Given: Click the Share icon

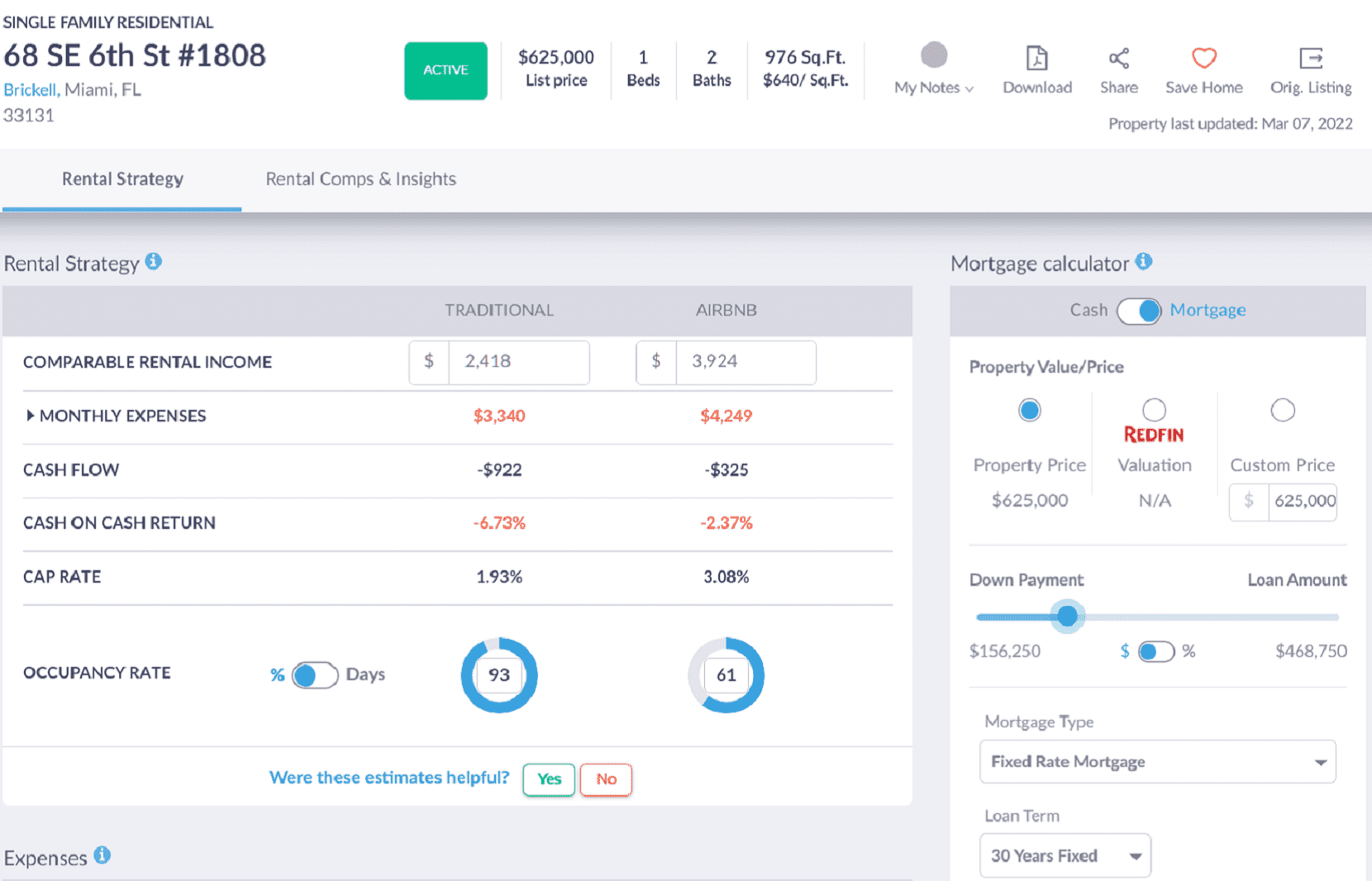Looking at the screenshot, I should pyautogui.click(x=1118, y=59).
